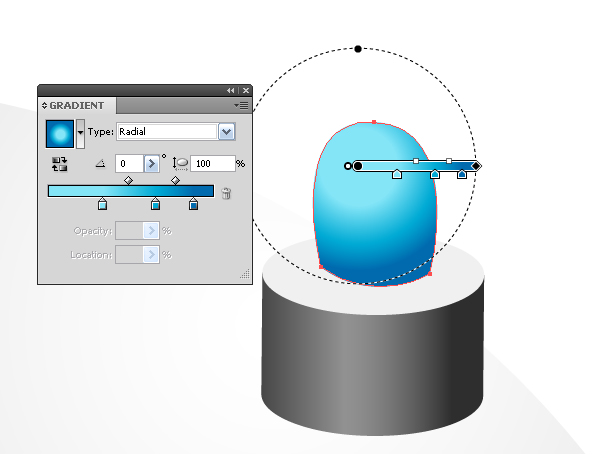Select the middle cyan gradient stop in the panel

pyautogui.click(x=155, y=204)
